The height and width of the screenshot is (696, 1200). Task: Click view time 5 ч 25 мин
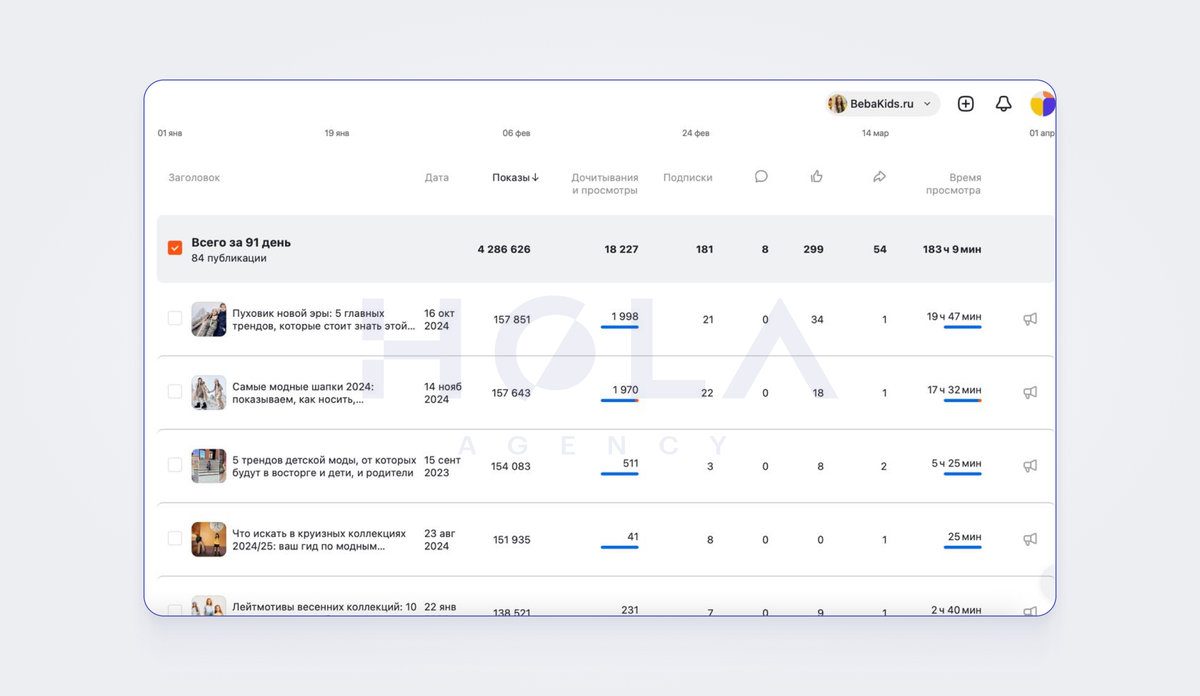956,463
